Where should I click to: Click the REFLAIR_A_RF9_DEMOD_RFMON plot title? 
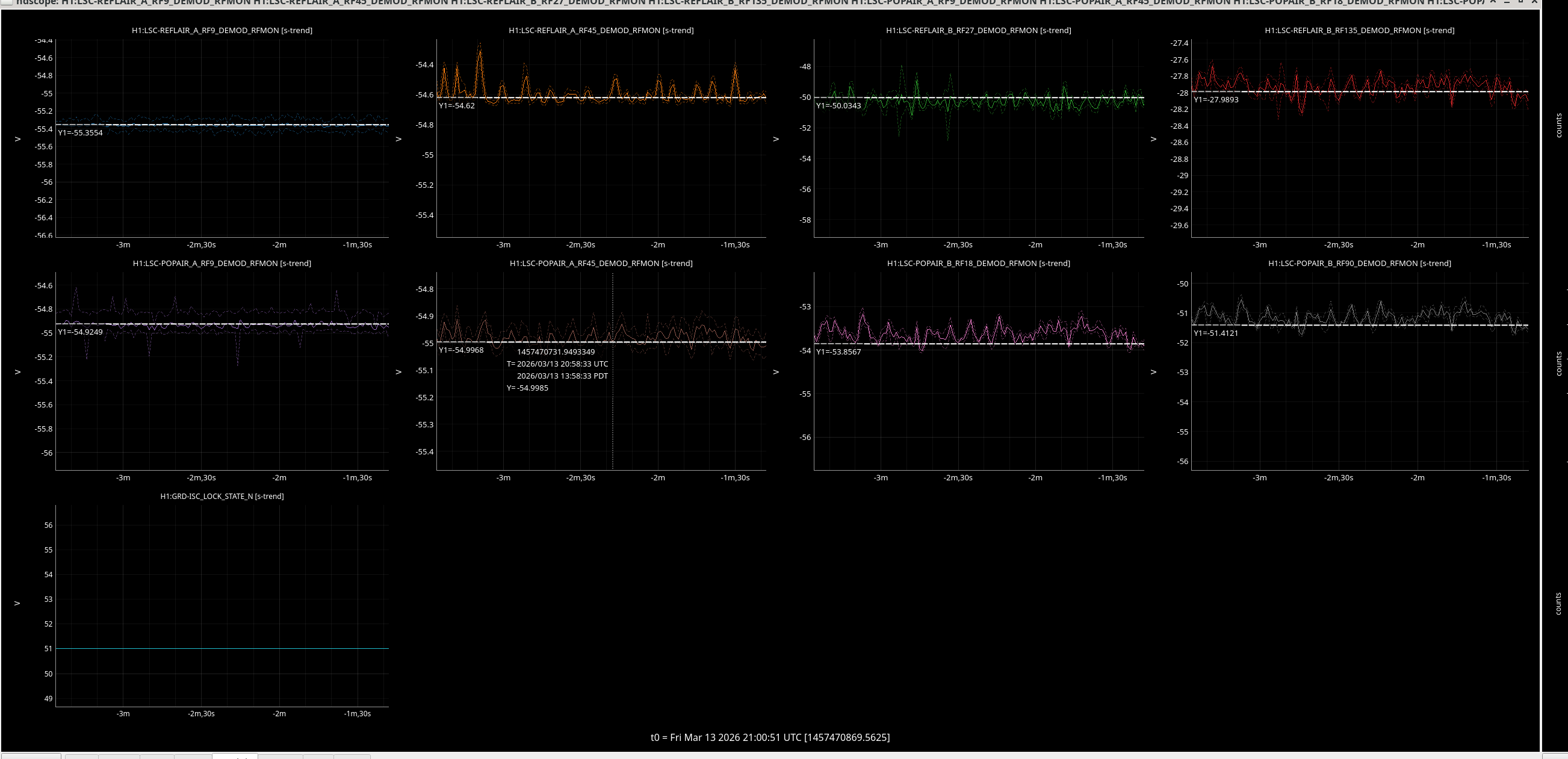click(x=222, y=31)
